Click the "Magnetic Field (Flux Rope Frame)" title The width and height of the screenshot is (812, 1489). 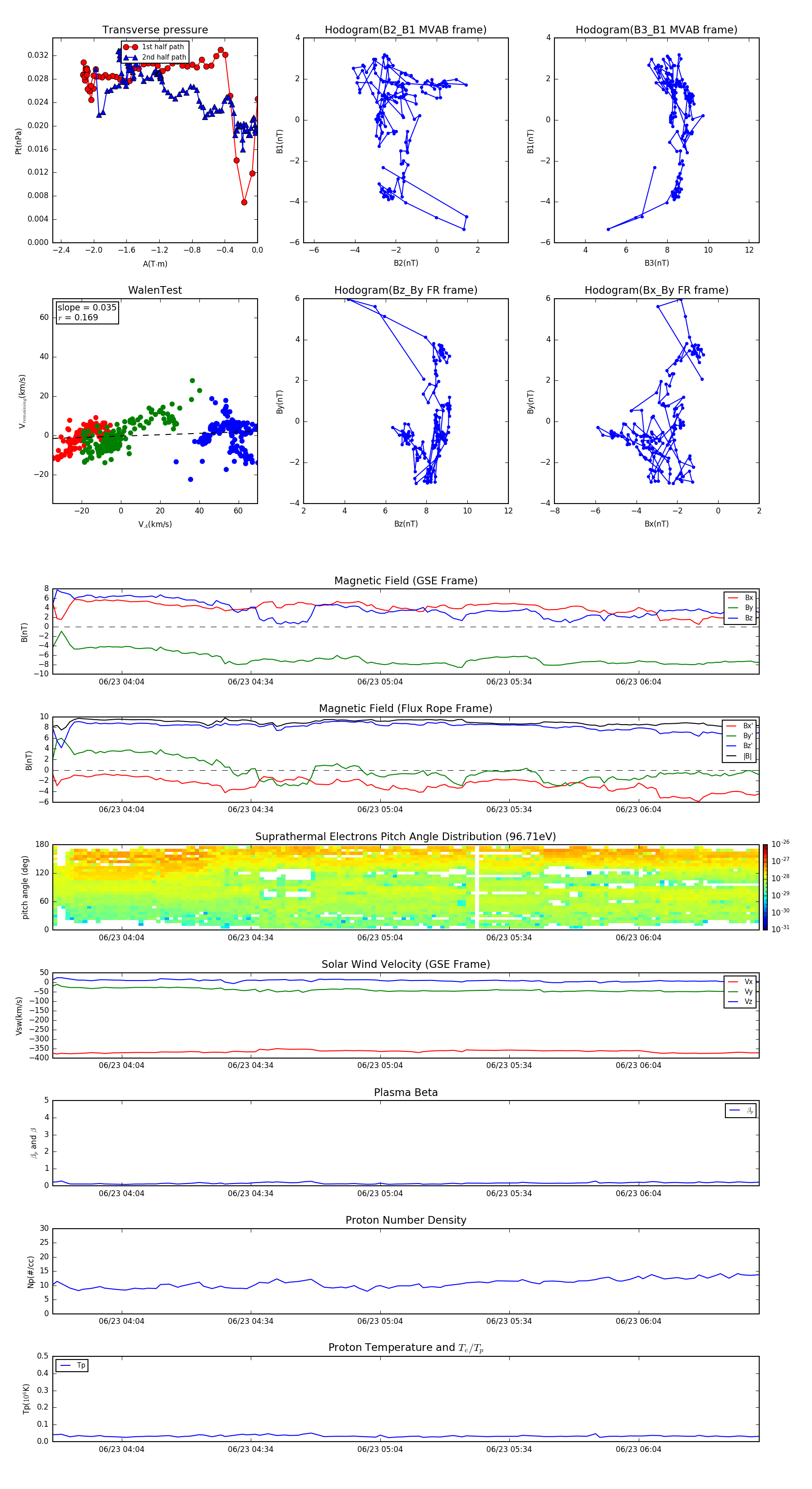click(406, 709)
